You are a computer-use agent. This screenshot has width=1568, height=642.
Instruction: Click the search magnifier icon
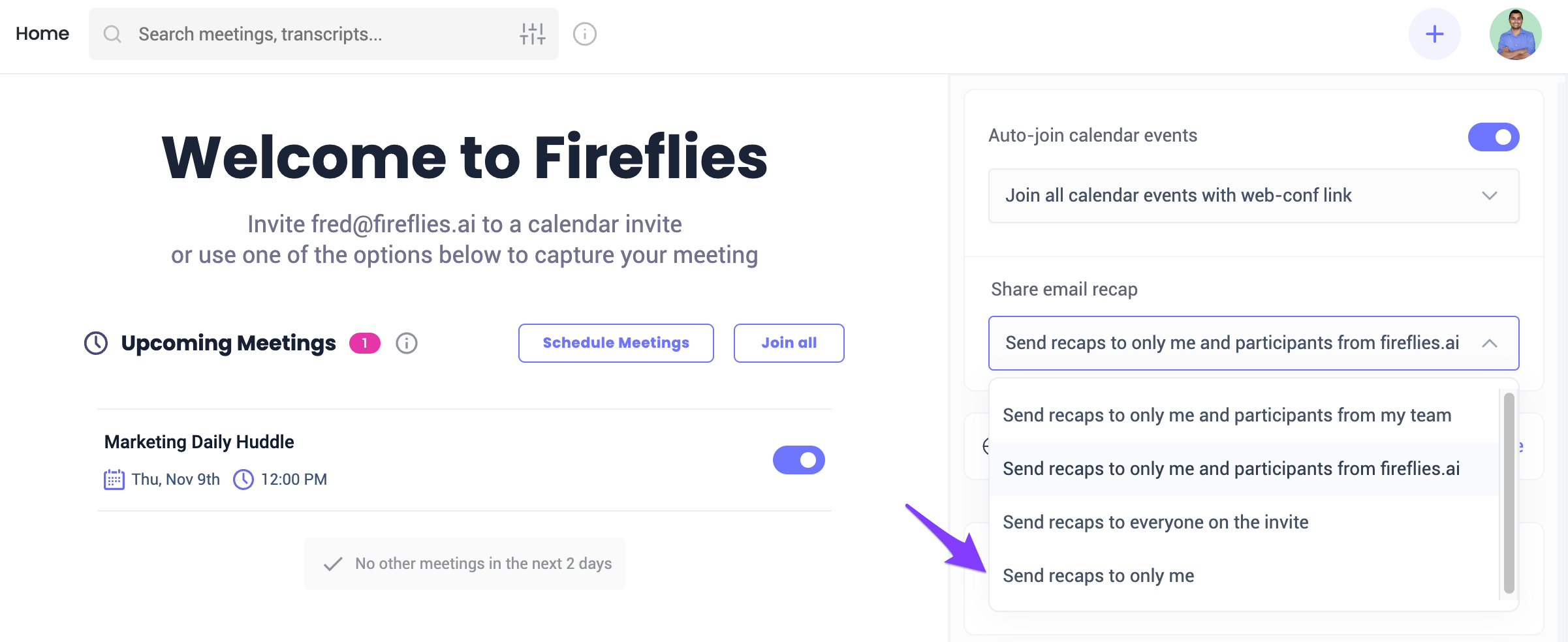[x=112, y=34]
